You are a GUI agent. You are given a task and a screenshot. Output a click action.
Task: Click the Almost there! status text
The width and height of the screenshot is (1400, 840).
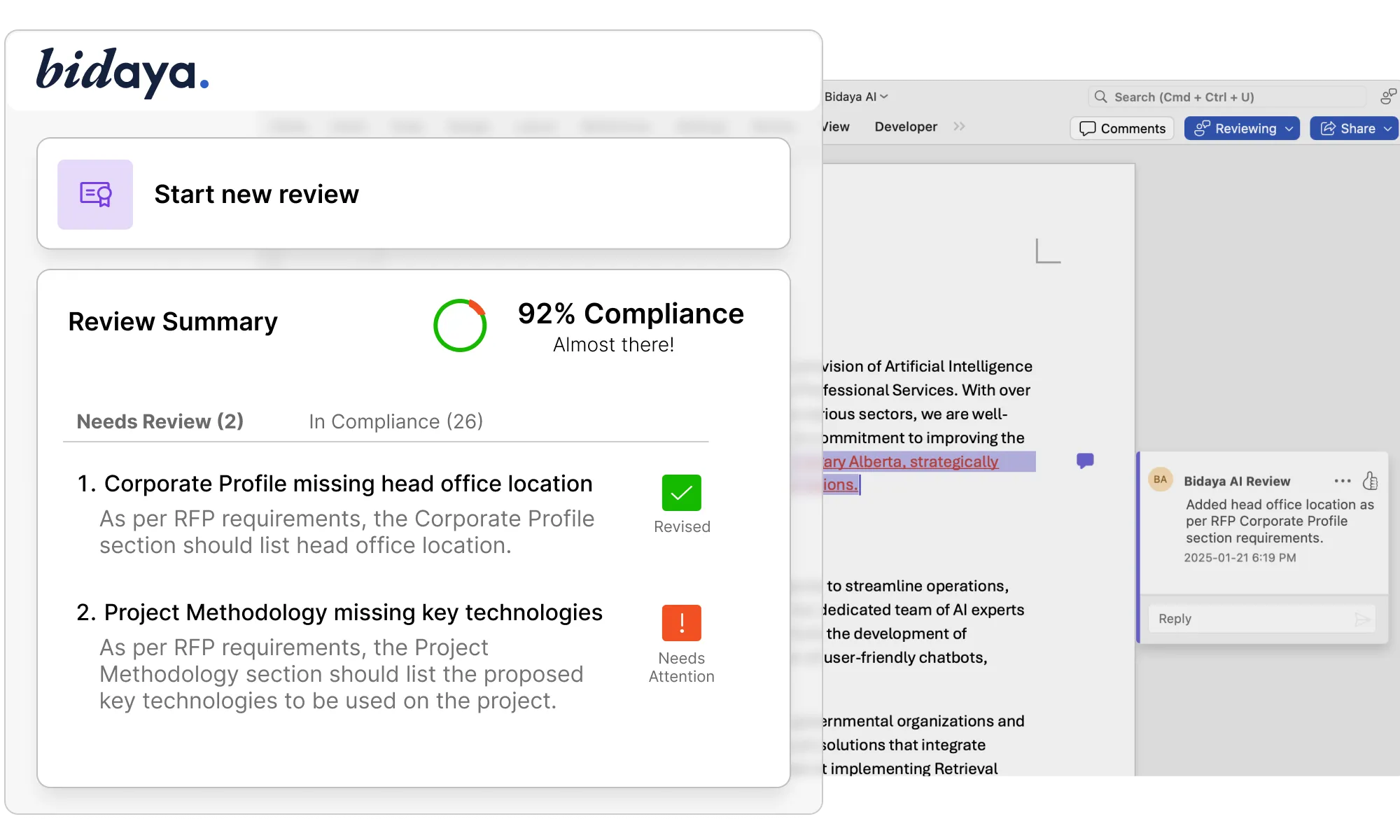coord(613,344)
